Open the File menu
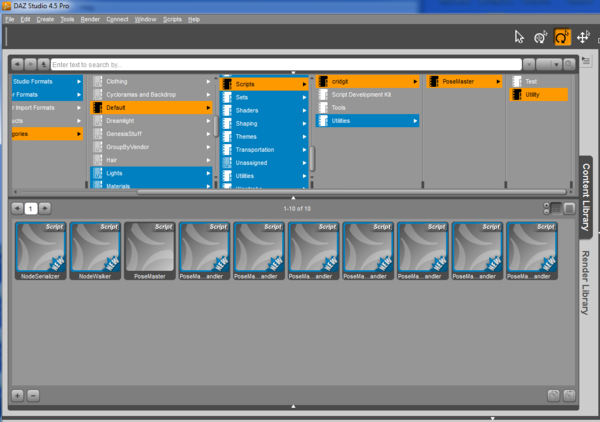This screenshot has width=600, height=422. [10, 19]
